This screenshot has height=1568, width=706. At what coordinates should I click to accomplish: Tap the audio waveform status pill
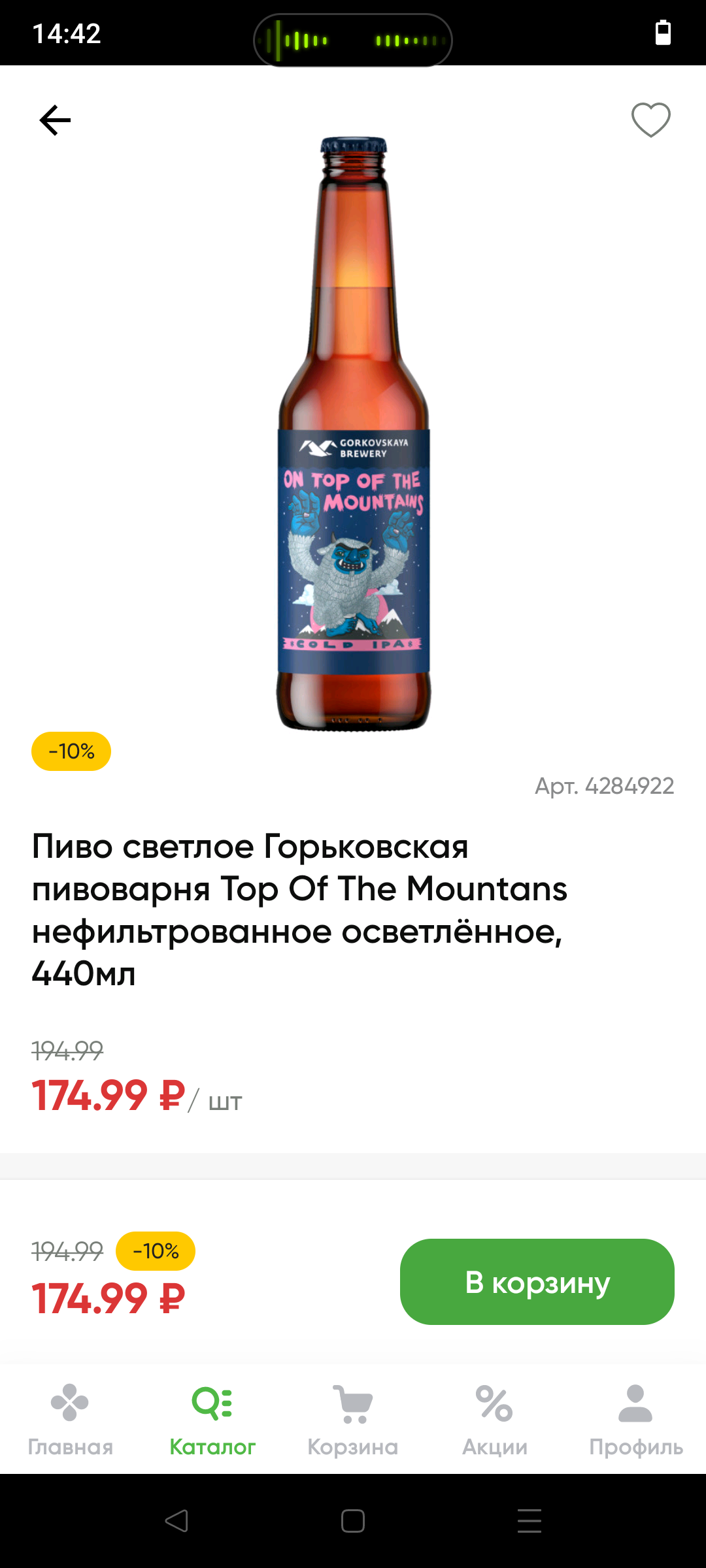353,41
